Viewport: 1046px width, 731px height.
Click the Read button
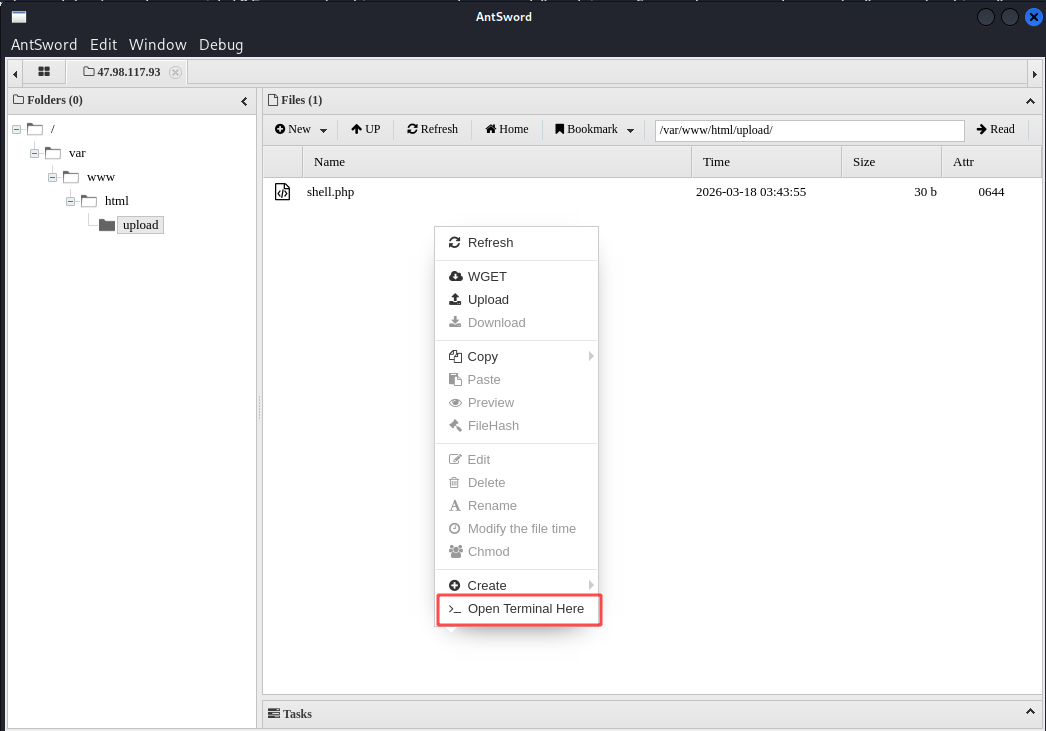995,129
